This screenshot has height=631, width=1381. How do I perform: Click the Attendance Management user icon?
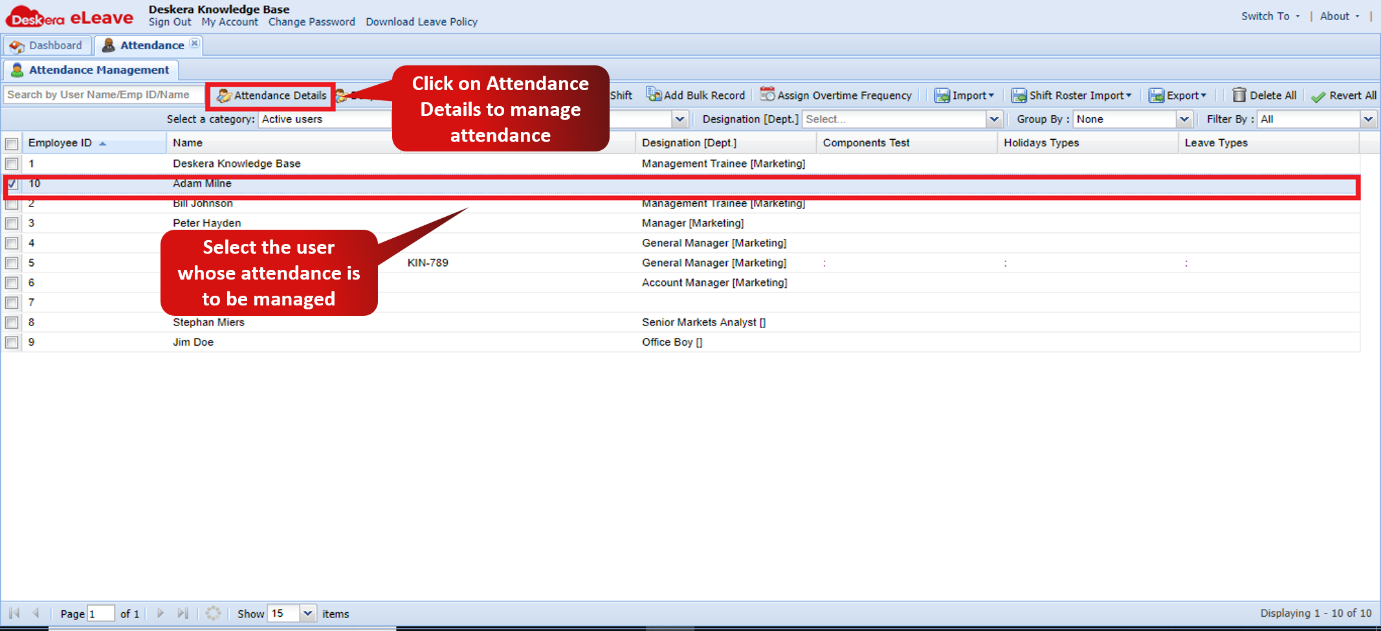(17, 70)
